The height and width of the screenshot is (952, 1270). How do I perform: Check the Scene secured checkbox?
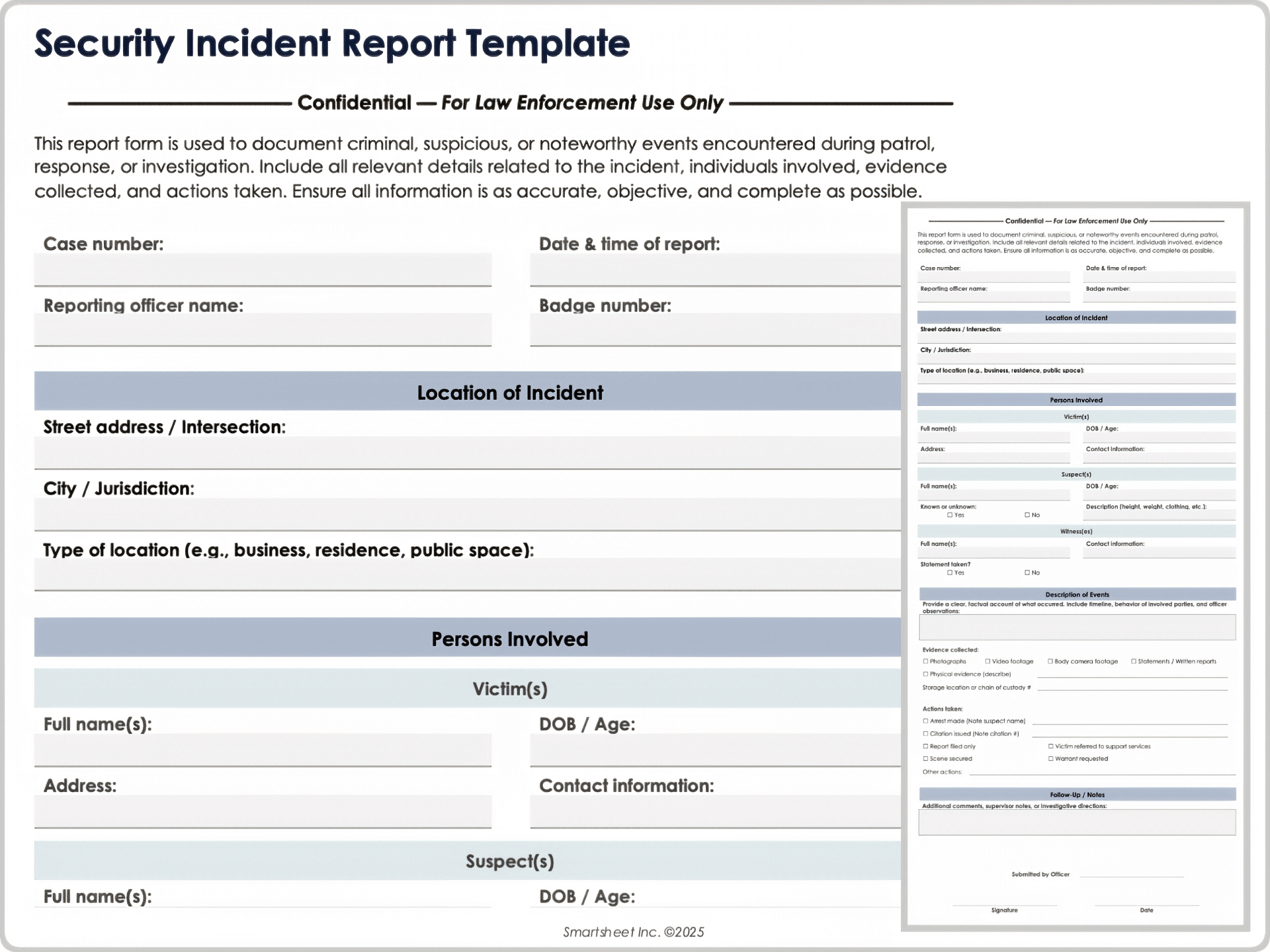click(x=925, y=759)
